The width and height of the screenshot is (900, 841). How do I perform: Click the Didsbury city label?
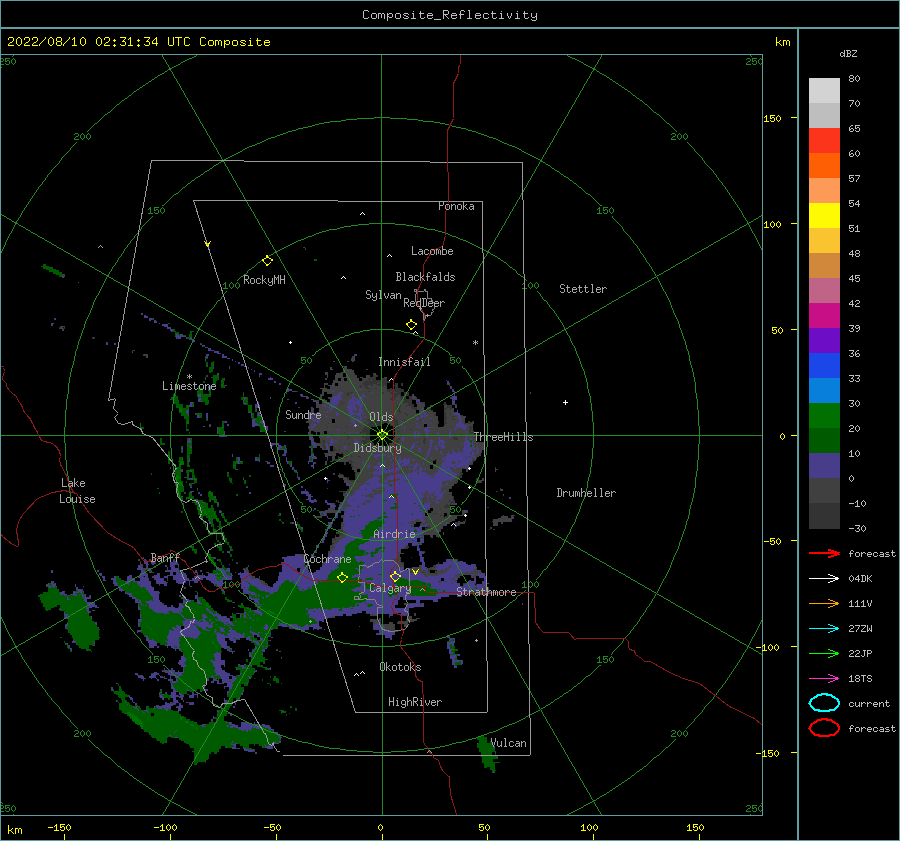(378, 448)
